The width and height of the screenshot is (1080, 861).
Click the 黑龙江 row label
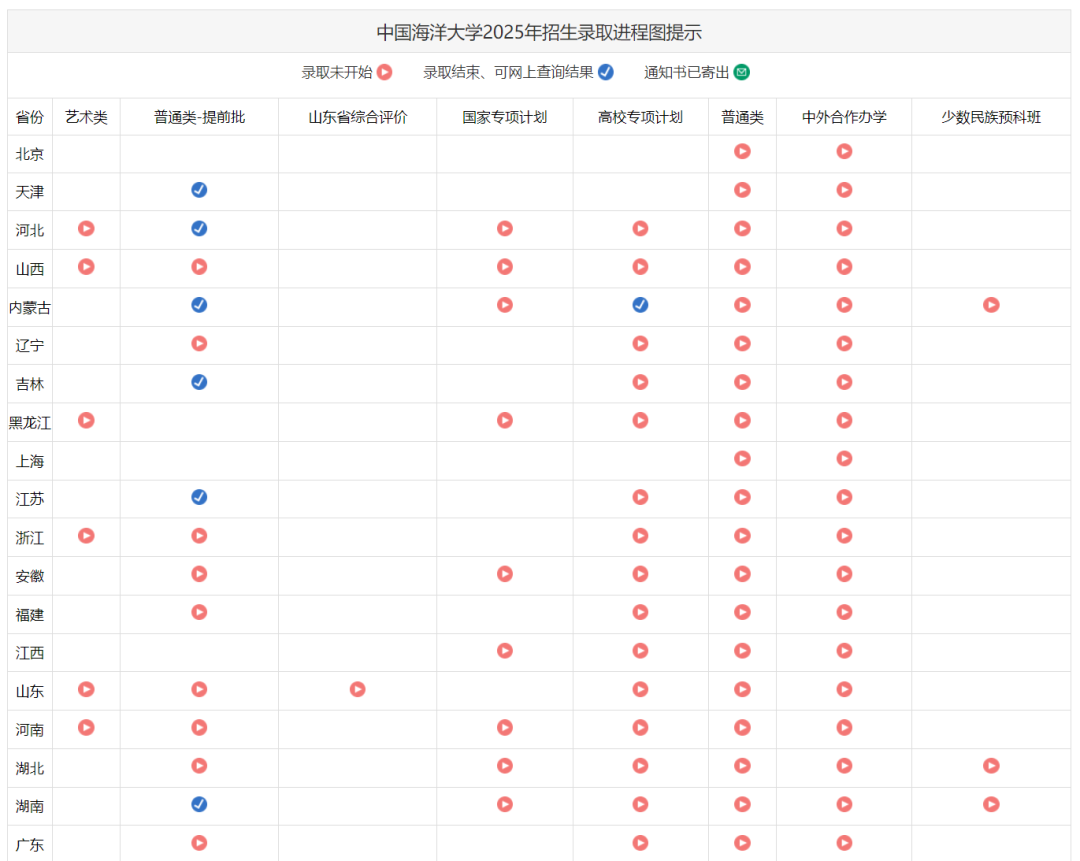click(x=30, y=423)
